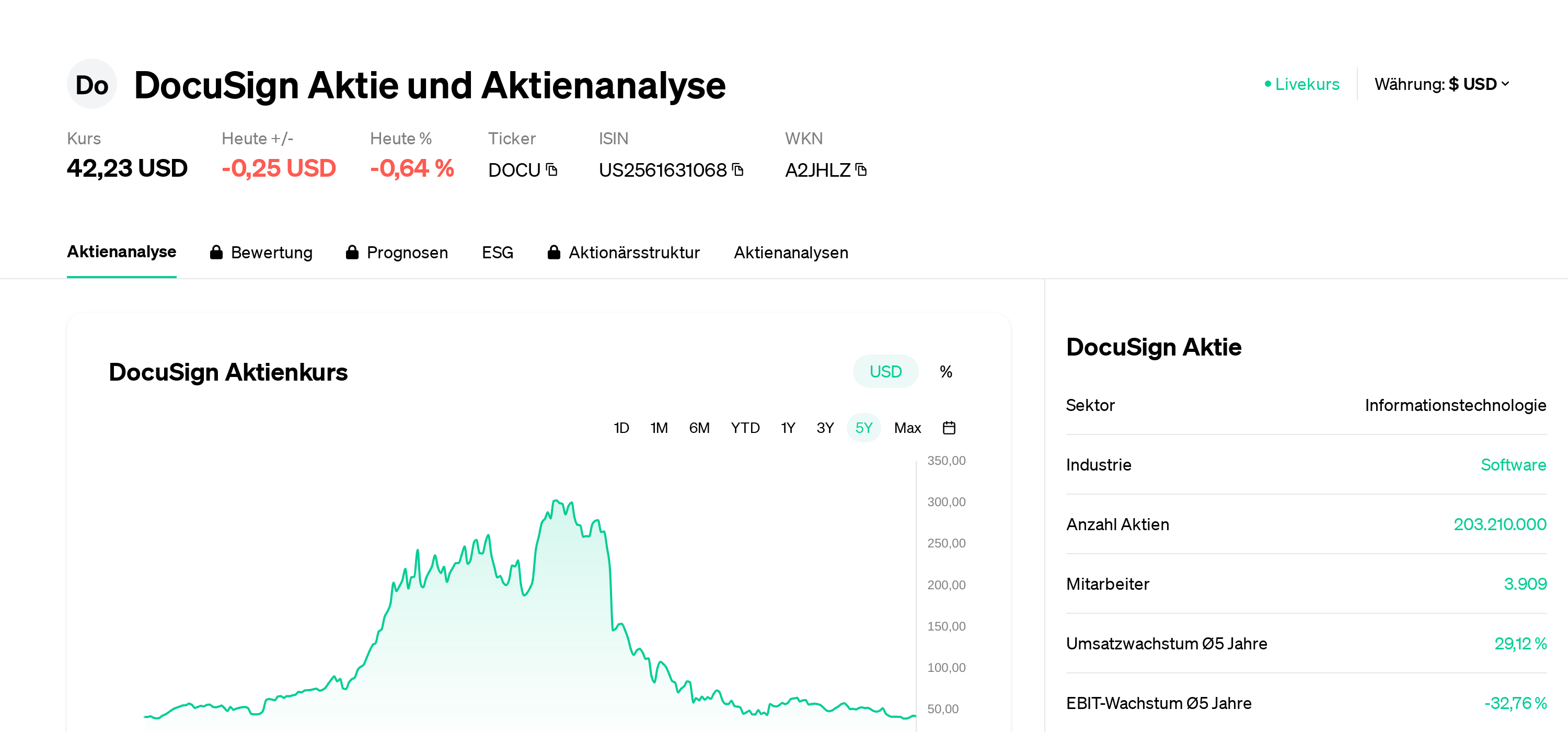The width and height of the screenshot is (1568, 732).
Task: Click the lock icon beside Aktionärsstruktur
Action: click(x=554, y=252)
